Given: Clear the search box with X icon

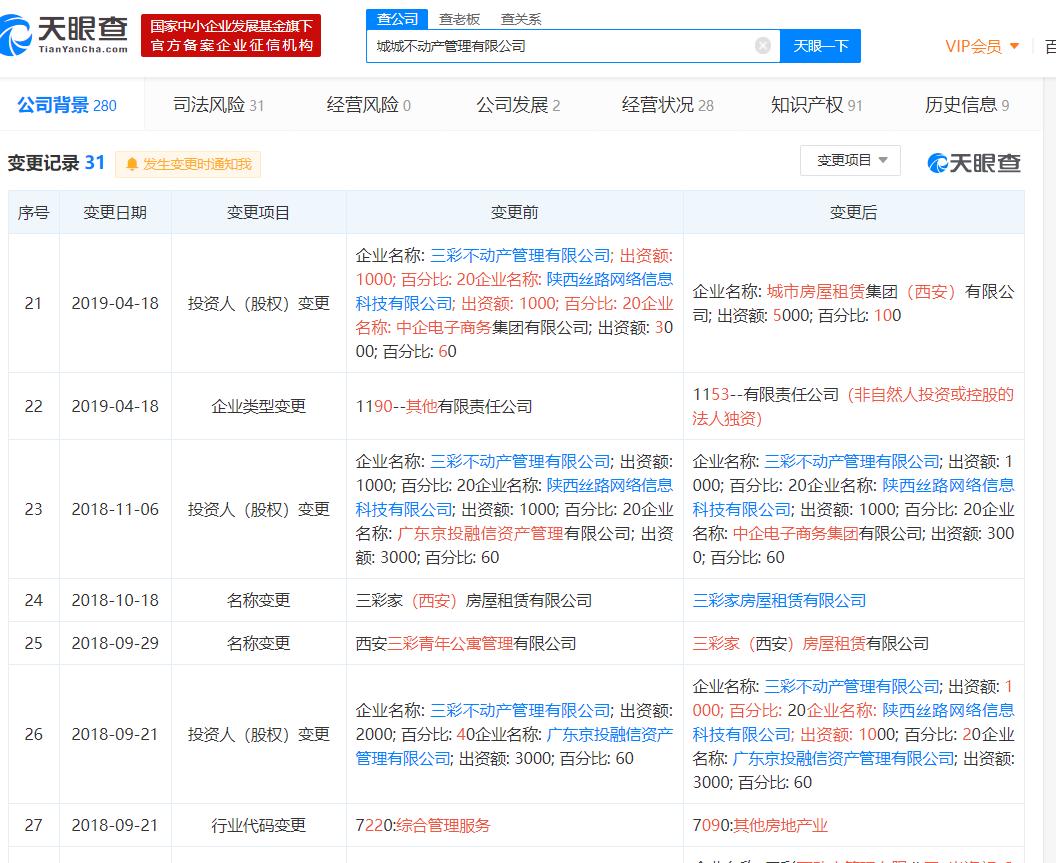Looking at the screenshot, I should point(762,46).
